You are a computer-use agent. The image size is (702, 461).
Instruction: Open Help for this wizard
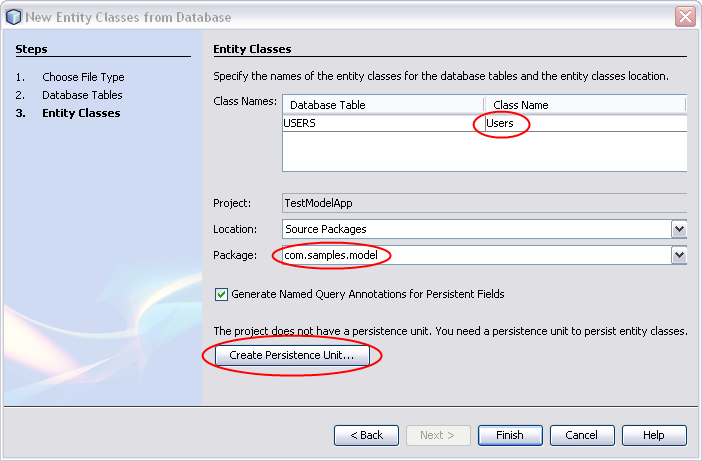654,435
